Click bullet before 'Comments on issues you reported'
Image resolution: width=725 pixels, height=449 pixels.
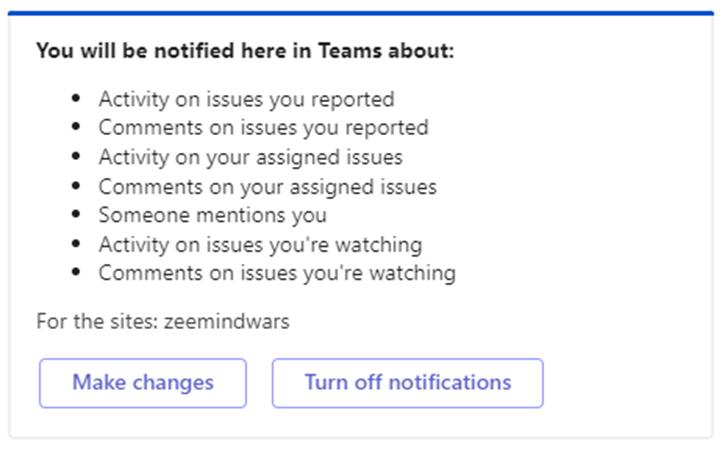tap(76, 128)
